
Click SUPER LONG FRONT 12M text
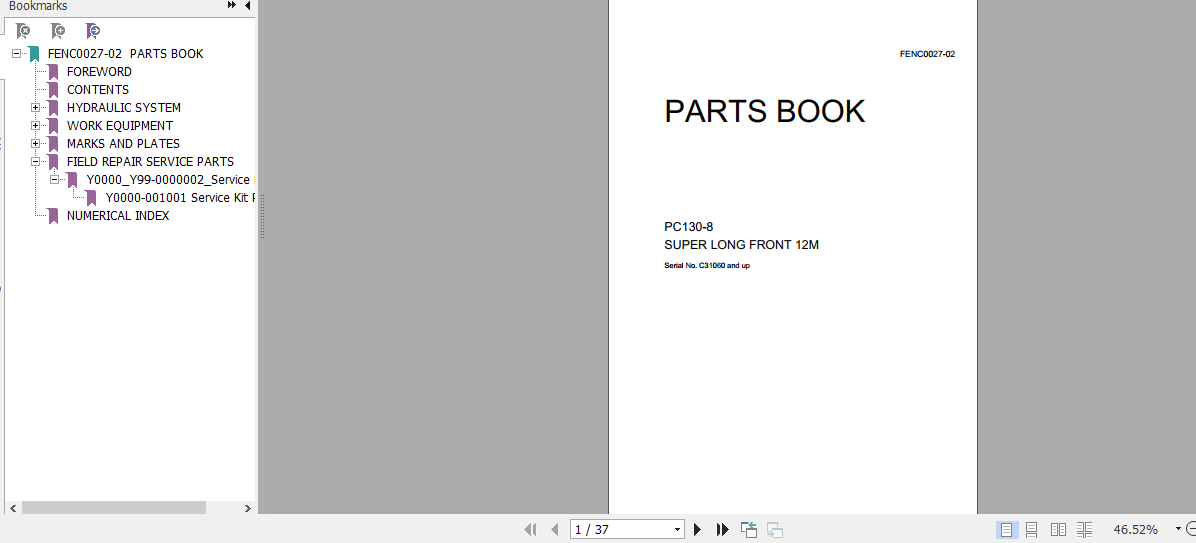click(x=741, y=245)
